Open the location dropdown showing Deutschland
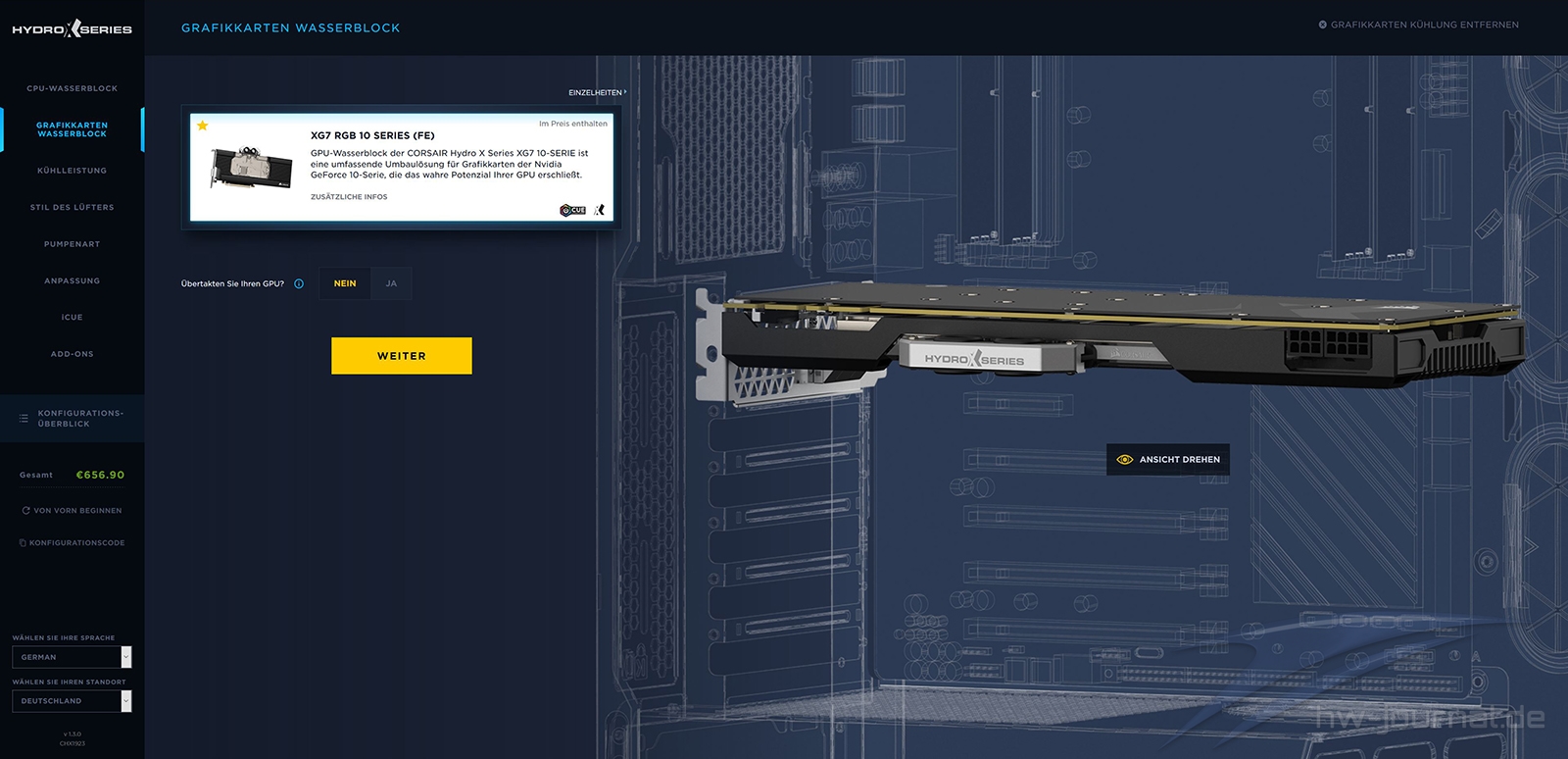1568x759 pixels. point(72,701)
